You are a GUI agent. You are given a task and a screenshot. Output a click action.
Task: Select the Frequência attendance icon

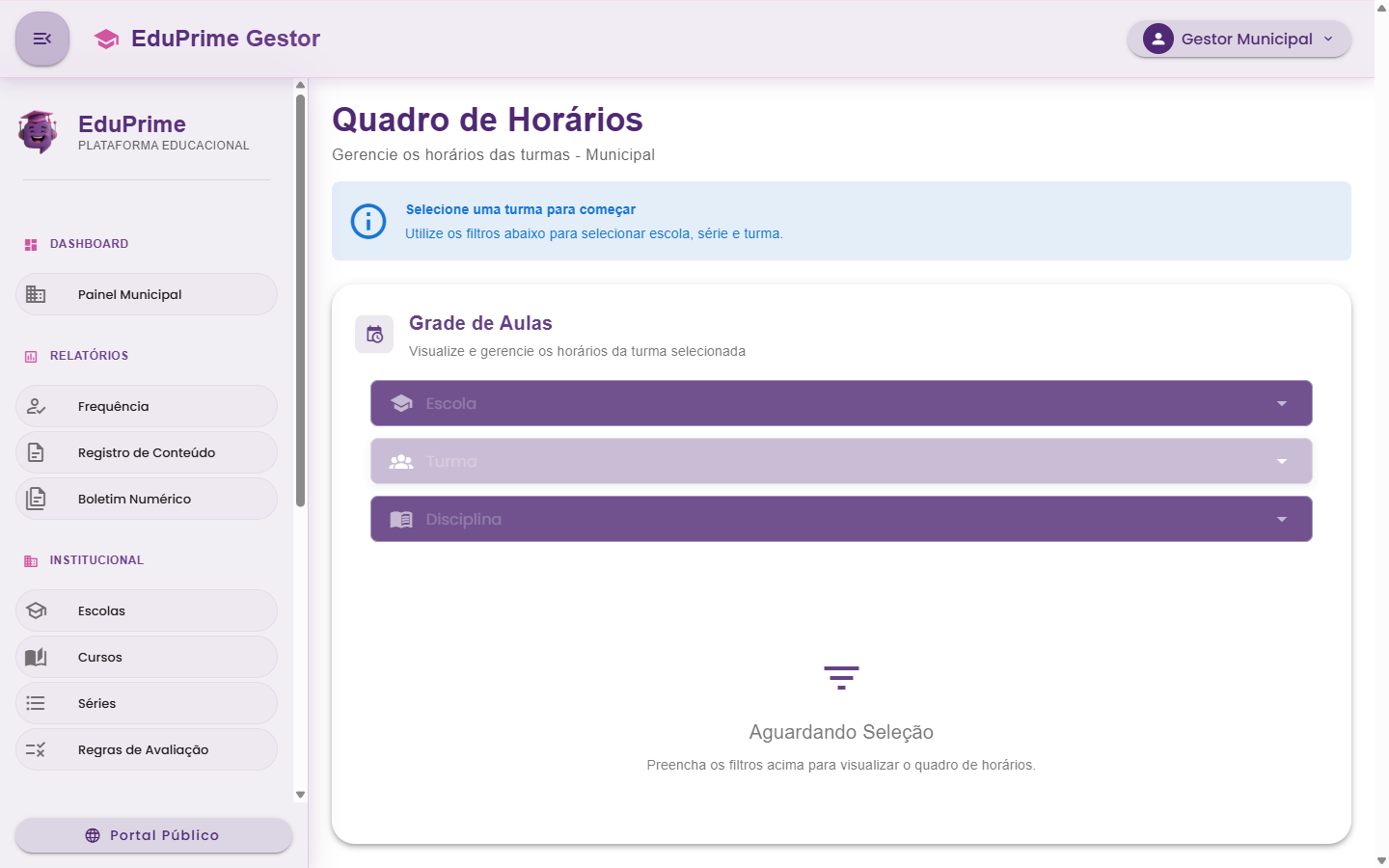click(37, 405)
